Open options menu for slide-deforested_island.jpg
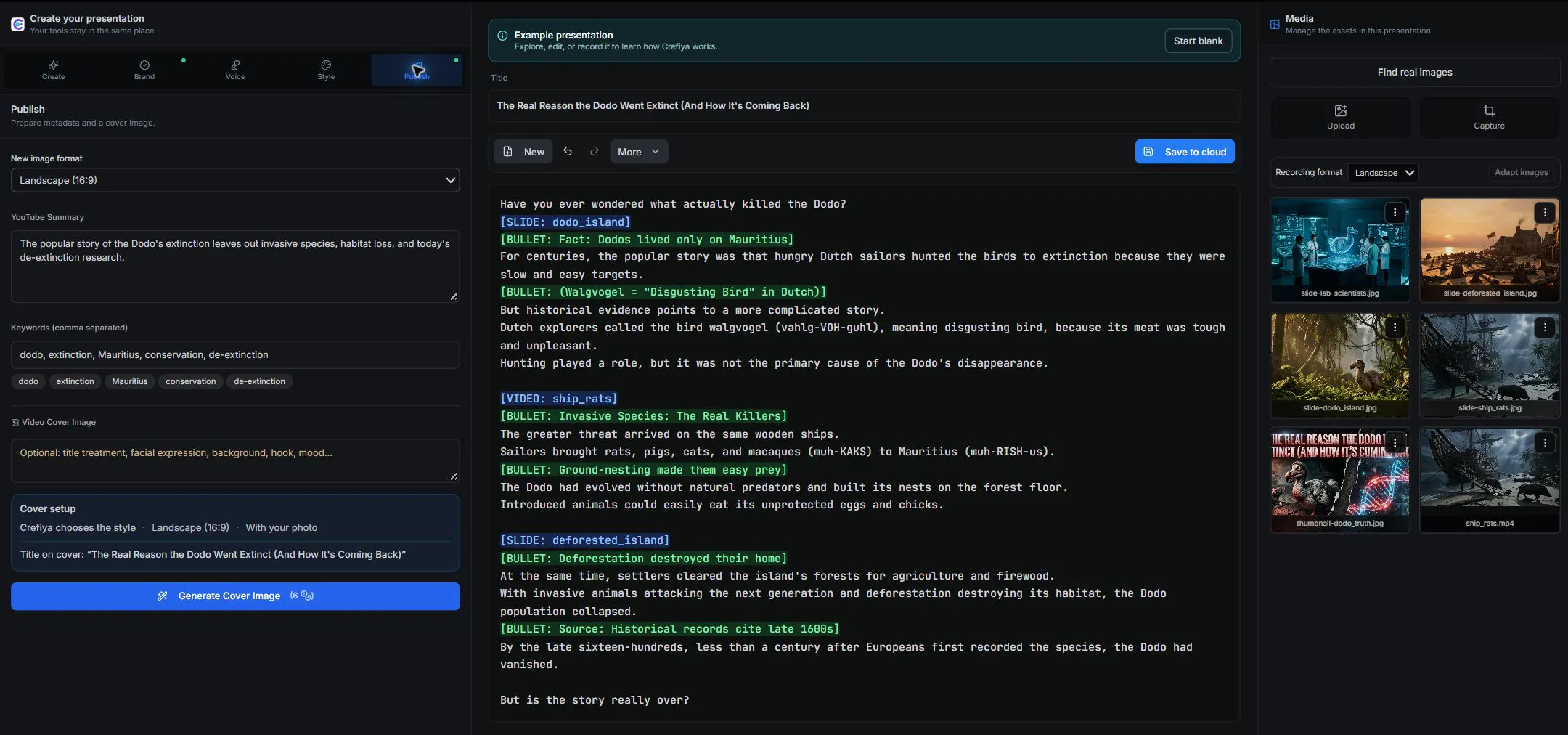This screenshot has height=735, width=1568. coord(1545,212)
